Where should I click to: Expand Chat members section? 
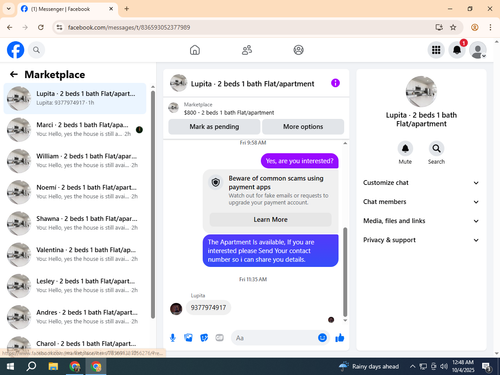click(421, 202)
